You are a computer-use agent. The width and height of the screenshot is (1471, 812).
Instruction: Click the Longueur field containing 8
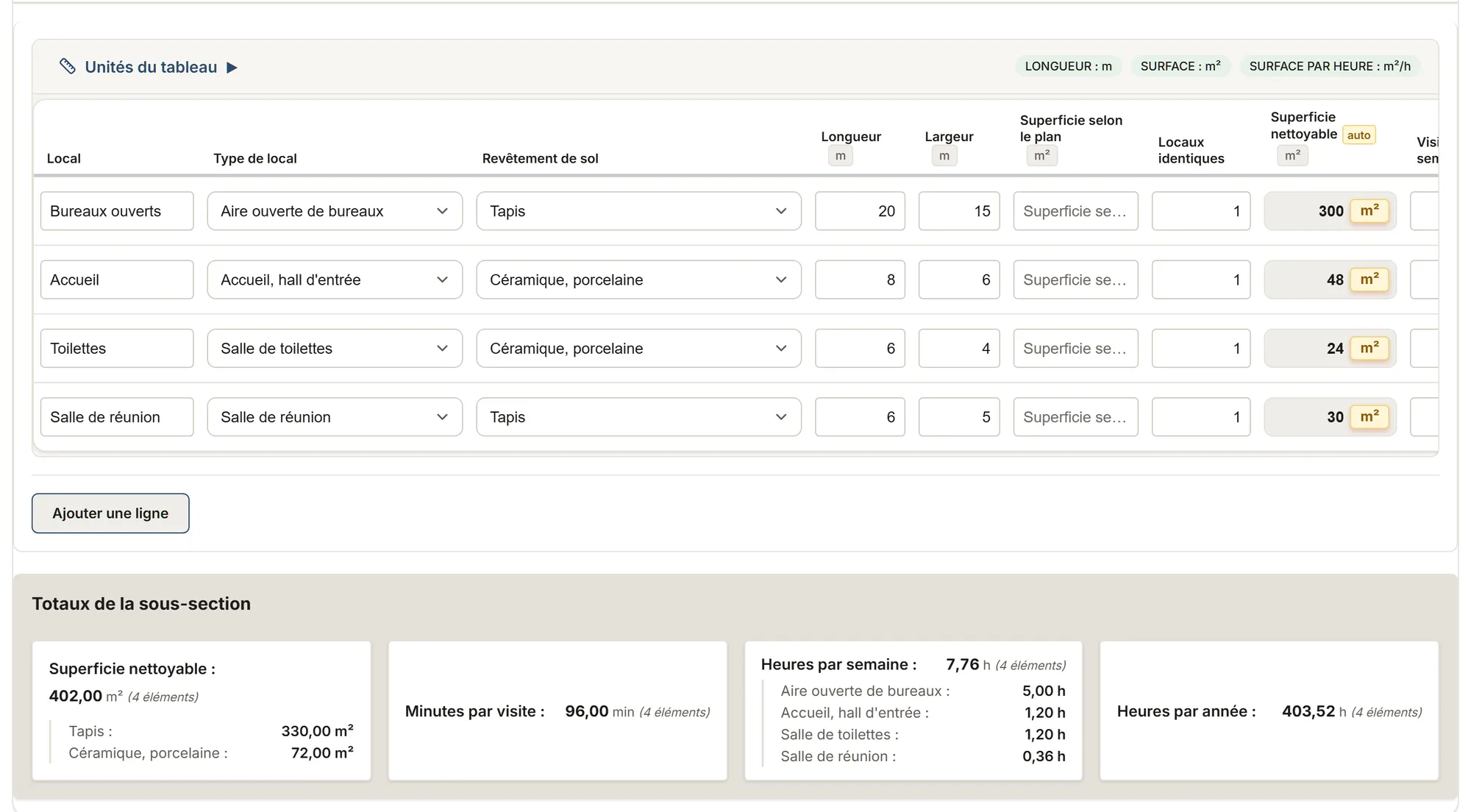coord(860,279)
